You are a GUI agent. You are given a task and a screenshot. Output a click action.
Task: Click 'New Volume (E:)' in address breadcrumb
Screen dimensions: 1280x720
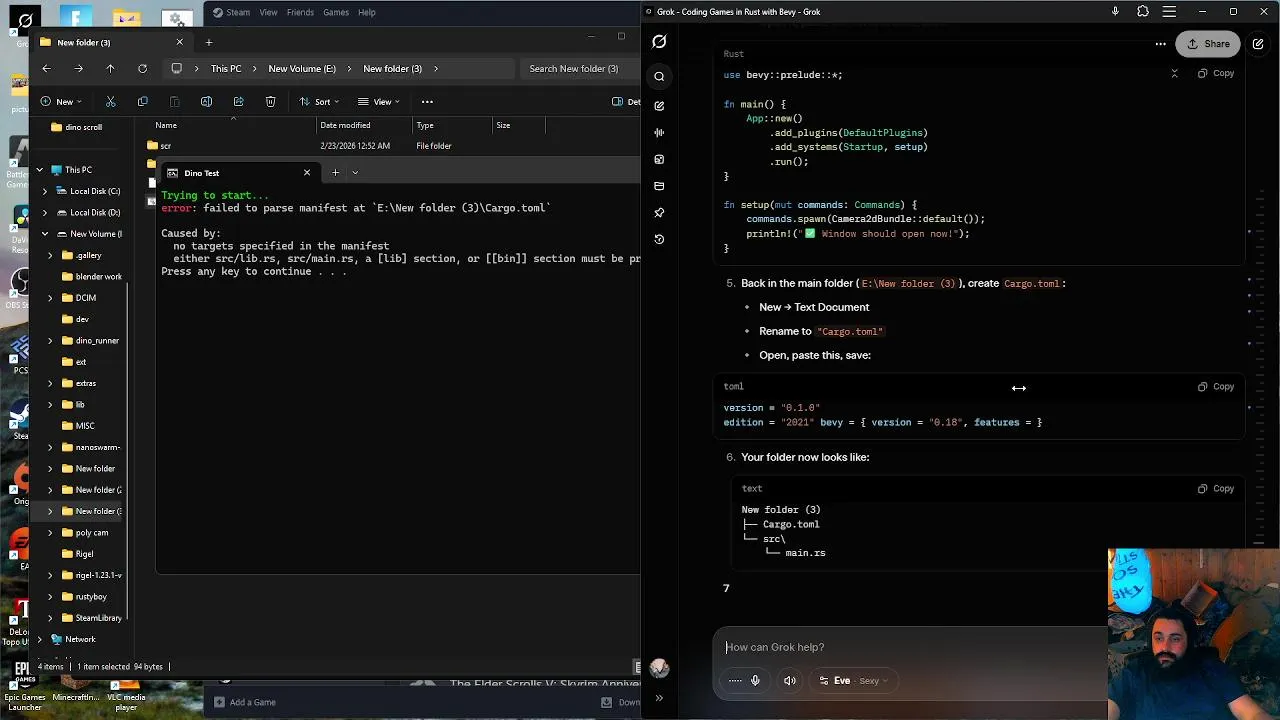click(302, 68)
